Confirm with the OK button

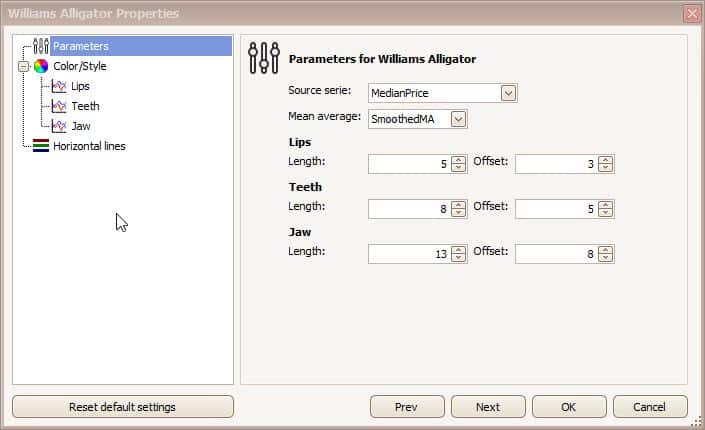click(569, 407)
